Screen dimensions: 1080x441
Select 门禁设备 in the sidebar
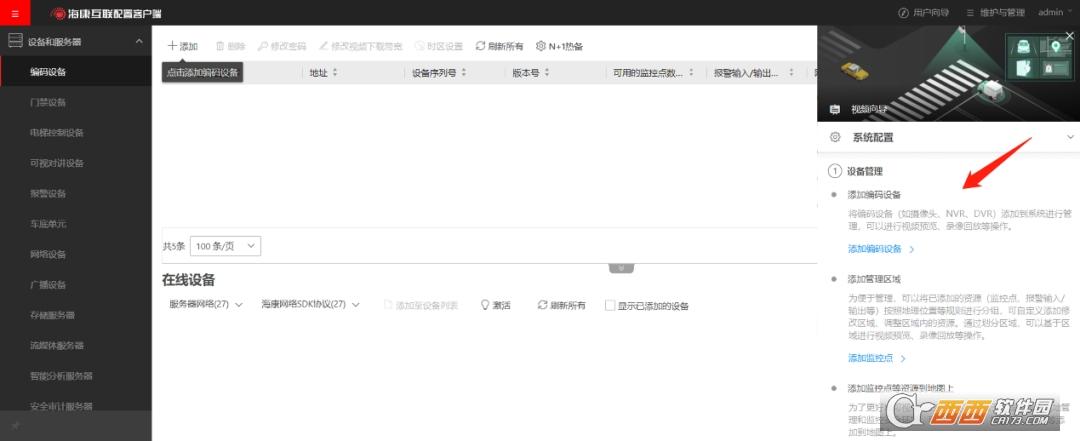(76, 102)
